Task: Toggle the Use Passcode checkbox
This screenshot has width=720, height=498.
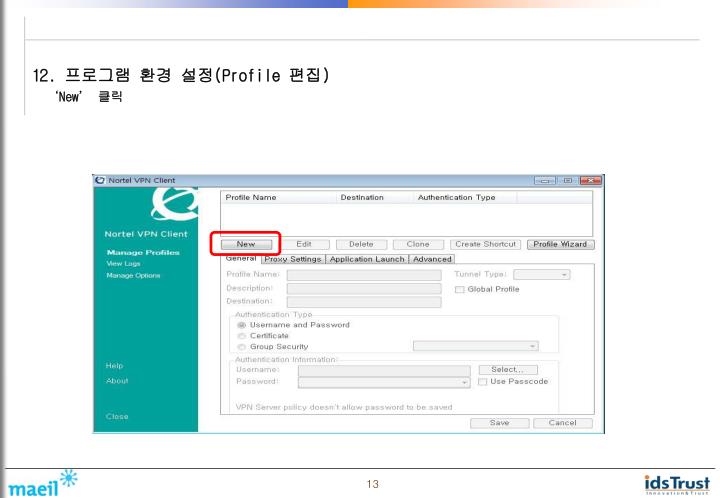Action: [x=483, y=382]
